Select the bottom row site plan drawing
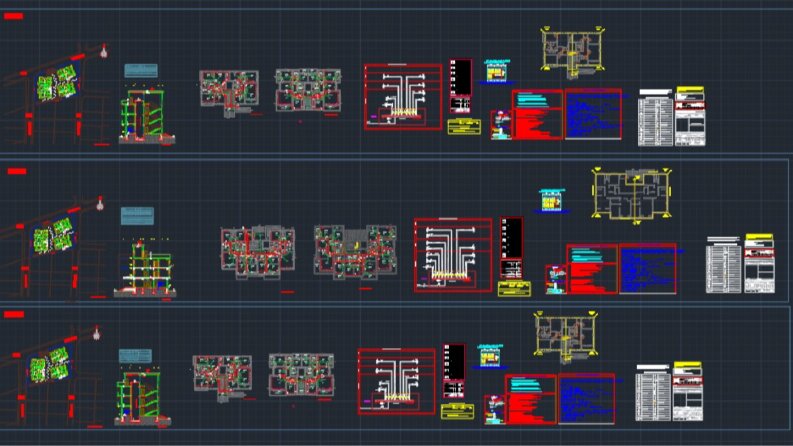 coord(50,364)
